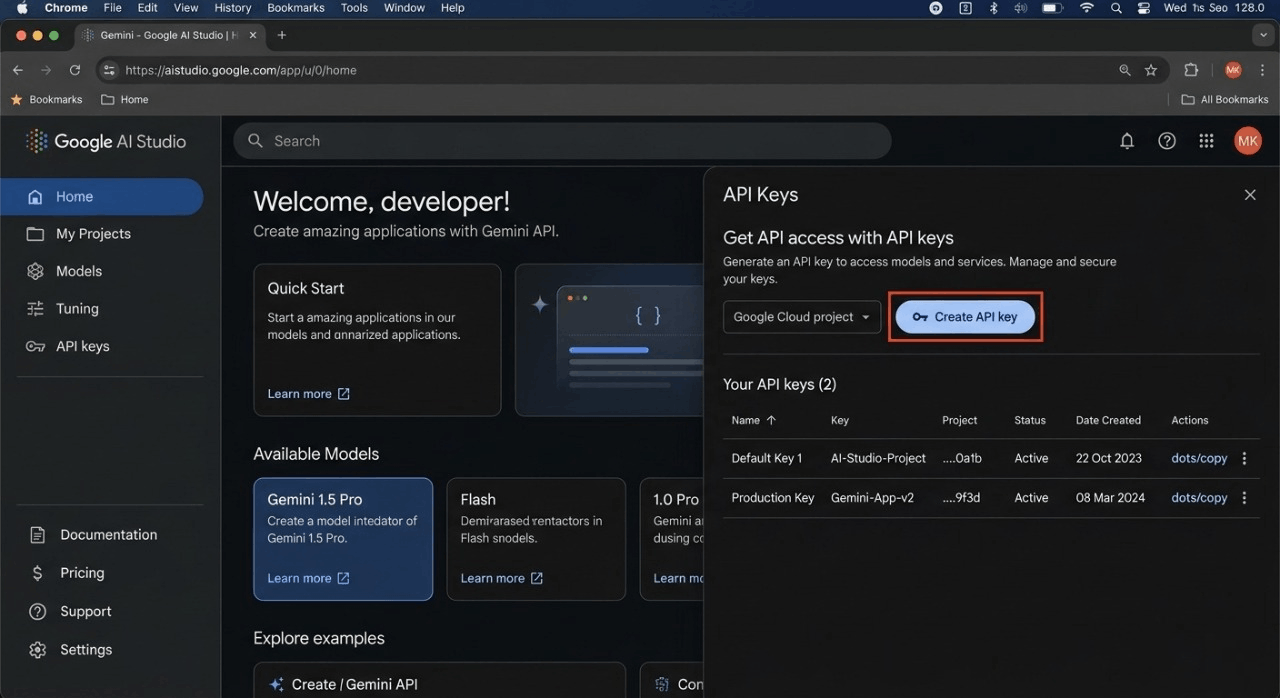The width and height of the screenshot is (1280, 698).
Task: Click the Create API key button
Action: tap(964, 316)
